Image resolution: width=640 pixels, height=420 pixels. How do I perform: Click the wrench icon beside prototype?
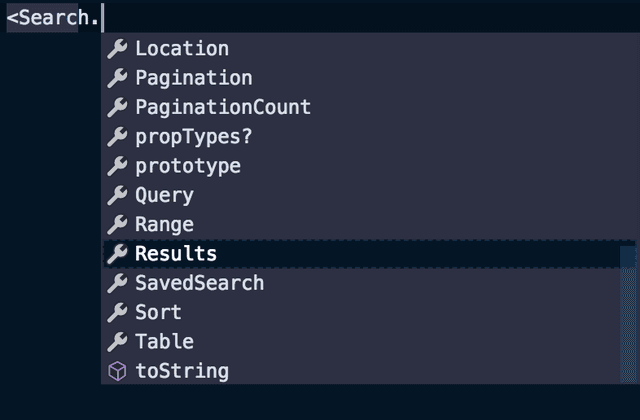117,166
